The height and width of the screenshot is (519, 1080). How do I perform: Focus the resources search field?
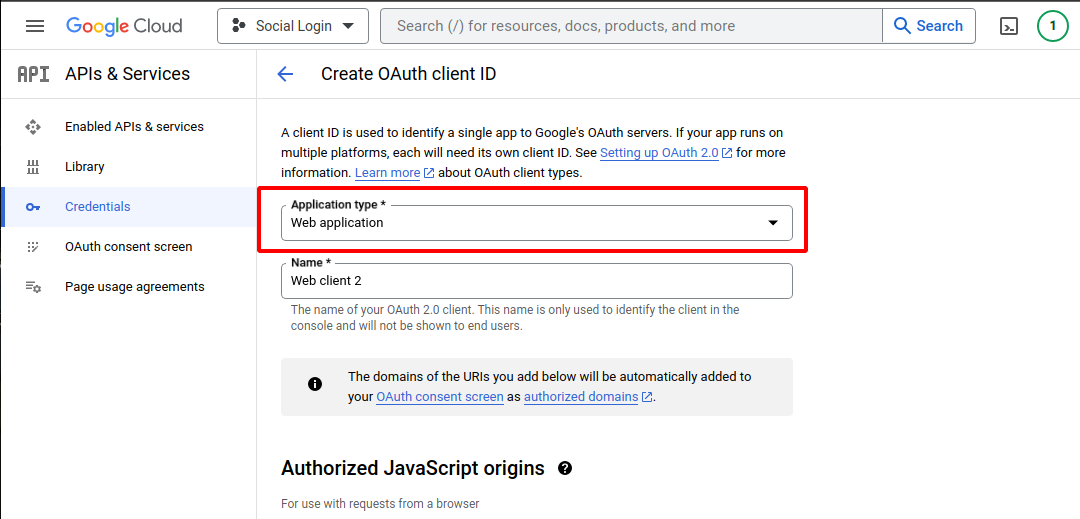tap(631, 26)
